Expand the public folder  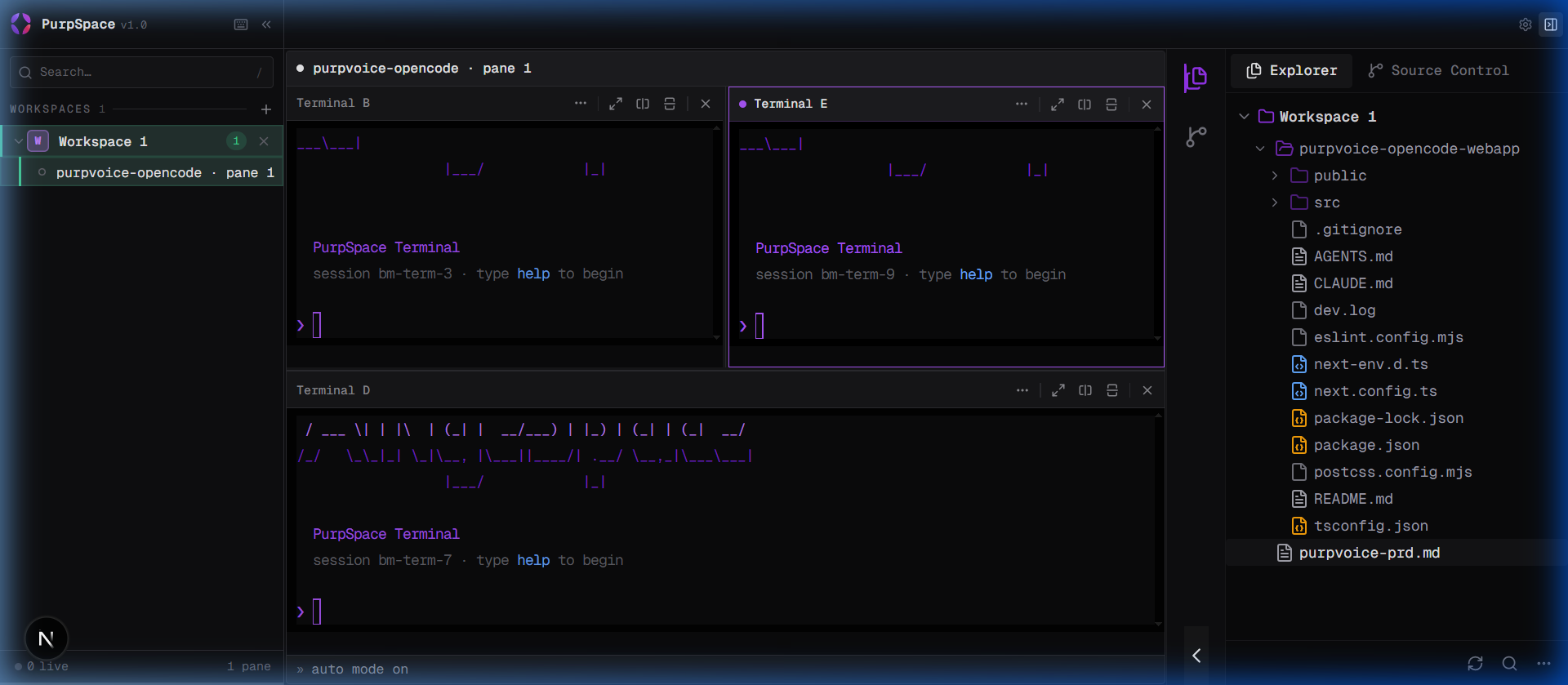coord(1275,176)
